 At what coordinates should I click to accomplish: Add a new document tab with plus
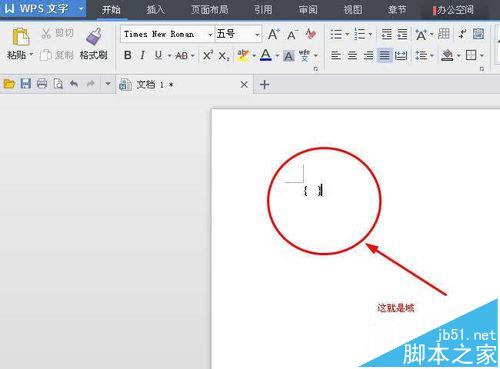(265, 84)
